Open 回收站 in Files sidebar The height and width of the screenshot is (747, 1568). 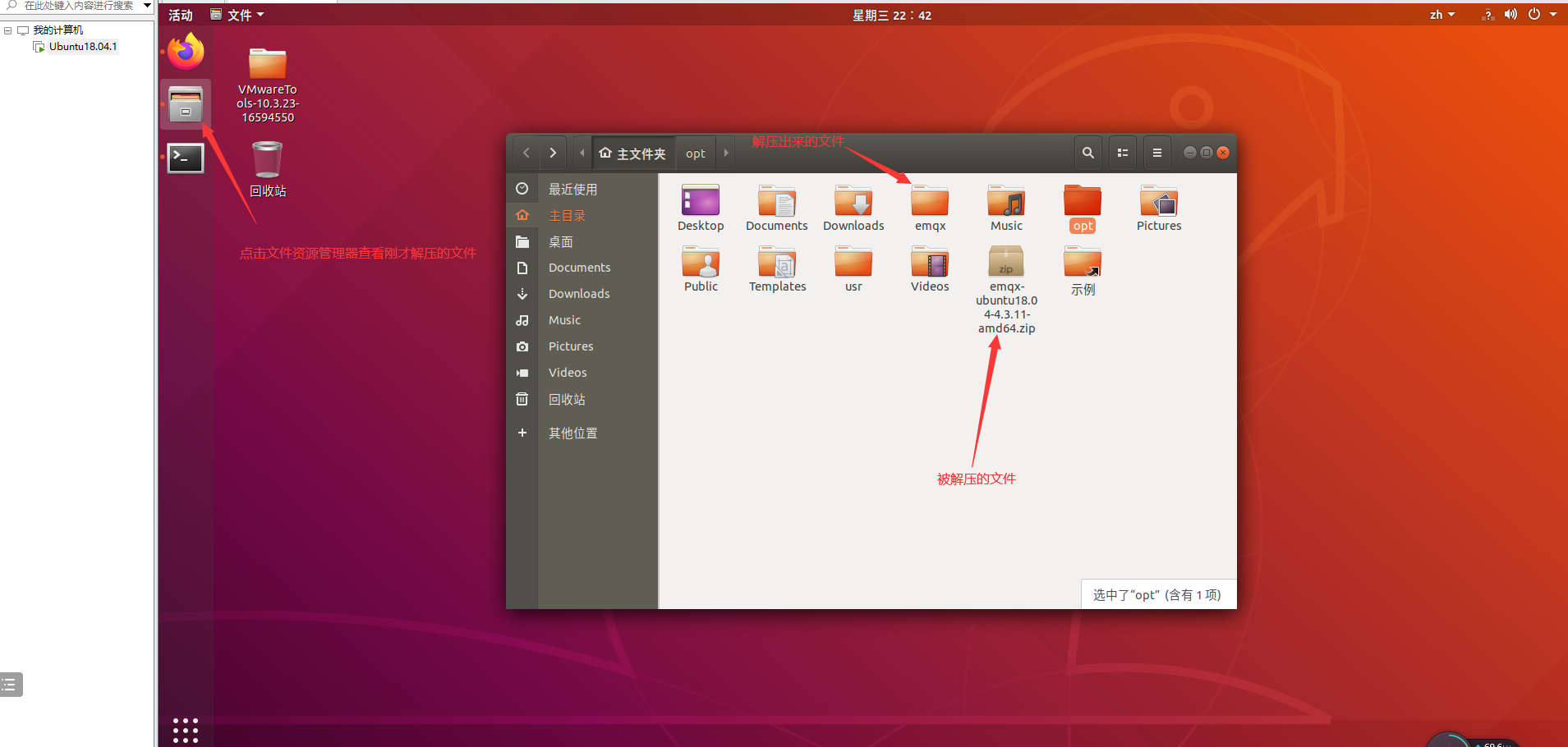tap(582, 399)
